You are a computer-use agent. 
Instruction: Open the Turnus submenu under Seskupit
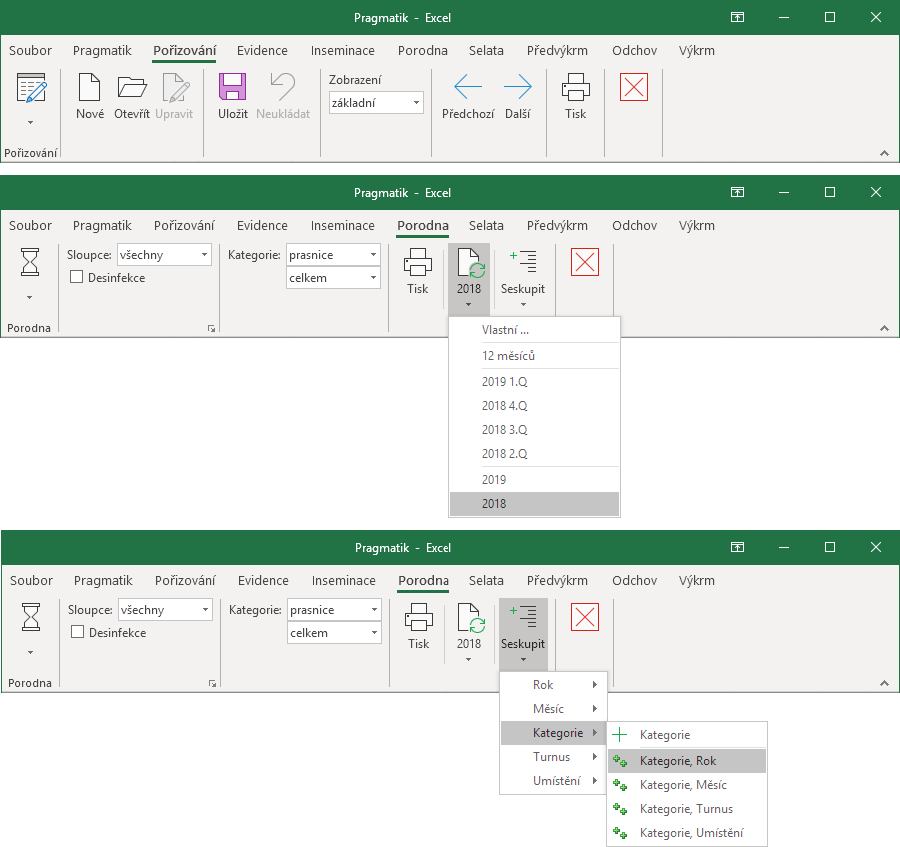pos(553,757)
